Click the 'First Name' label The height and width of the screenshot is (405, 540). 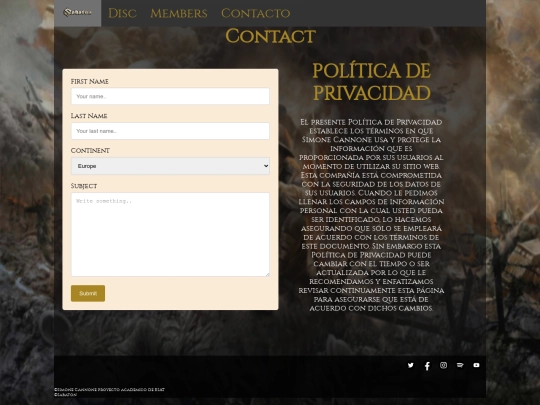[x=90, y=82]
